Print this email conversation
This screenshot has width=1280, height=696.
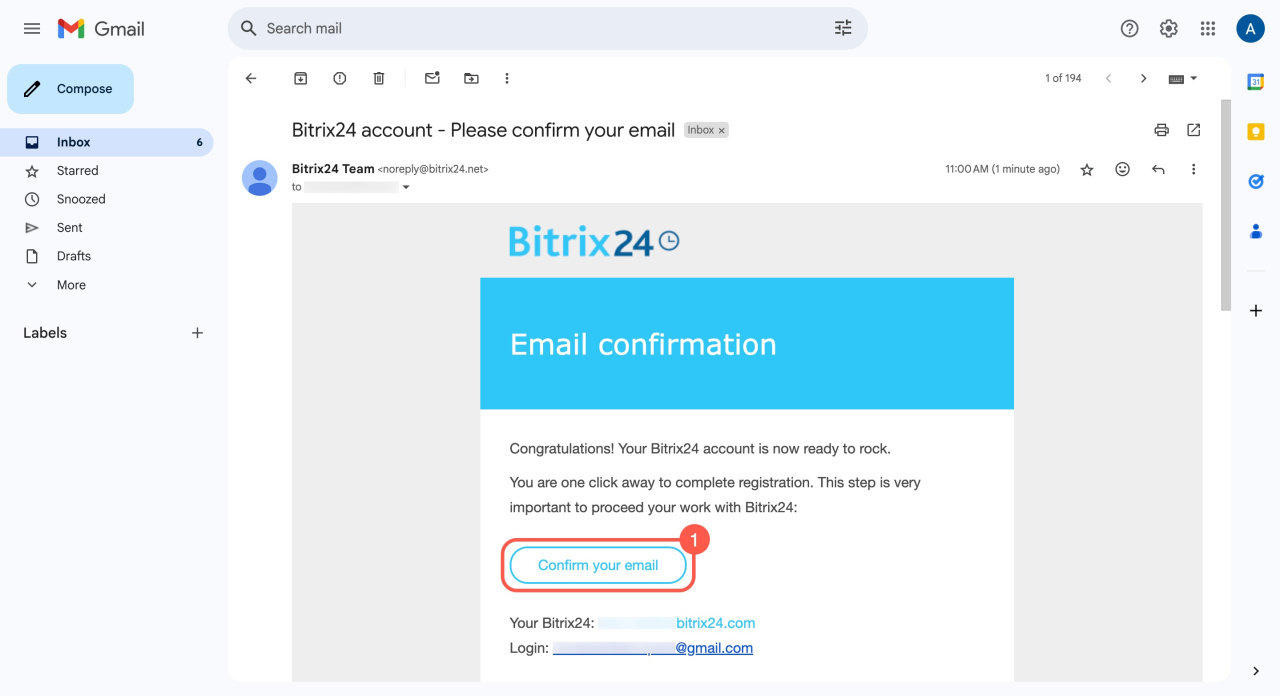[1161, 130]
